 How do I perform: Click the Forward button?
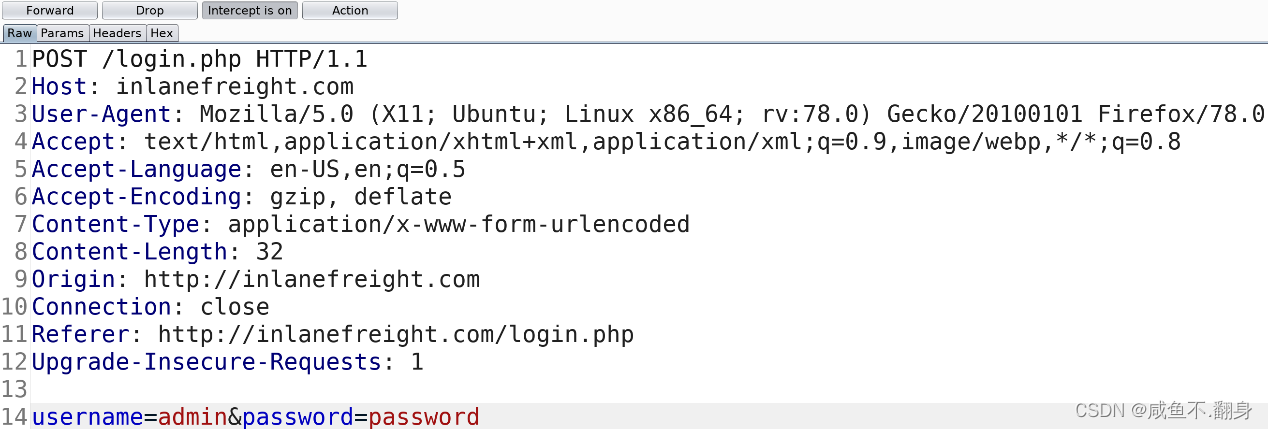50,11
